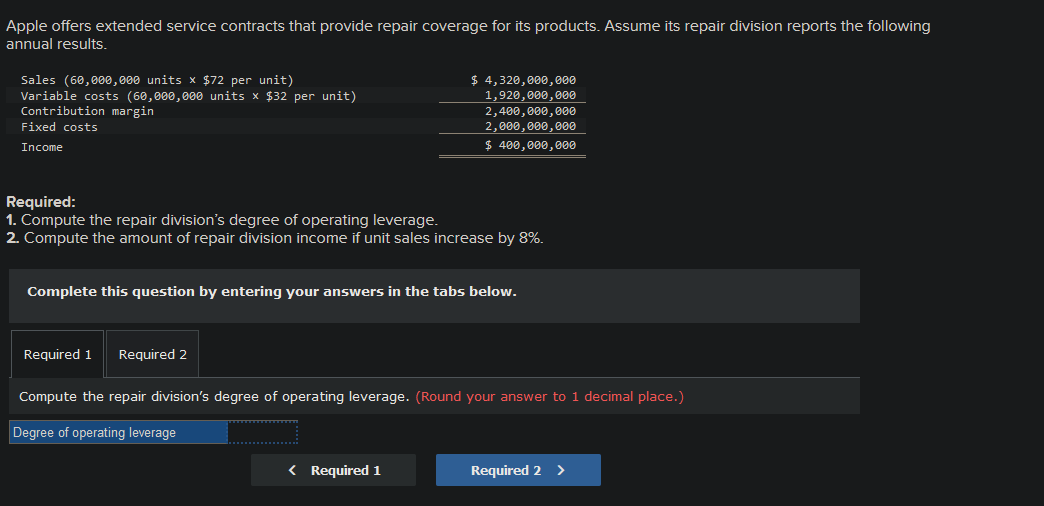This screenshot has height=506, width=1044.
Task: Click the red rounding instruction text
Action: 549,397
